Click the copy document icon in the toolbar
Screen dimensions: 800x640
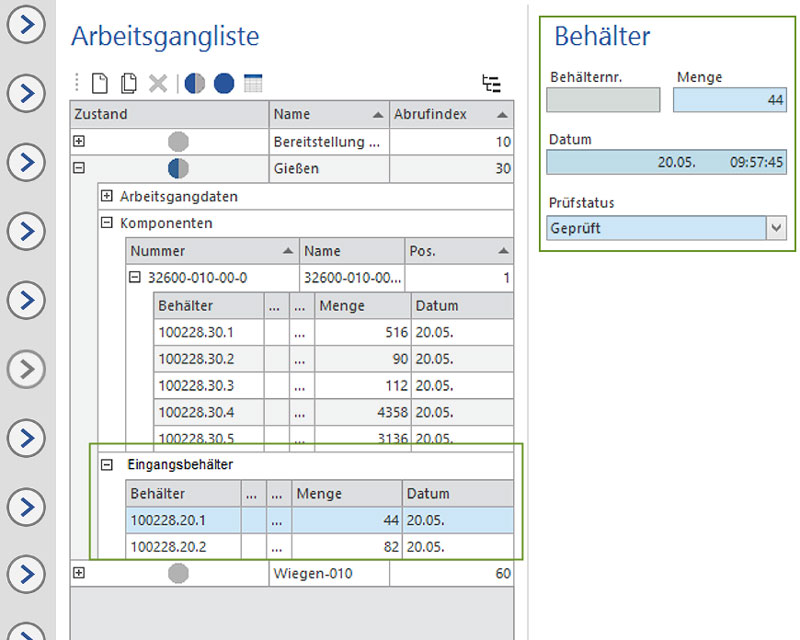131,83
